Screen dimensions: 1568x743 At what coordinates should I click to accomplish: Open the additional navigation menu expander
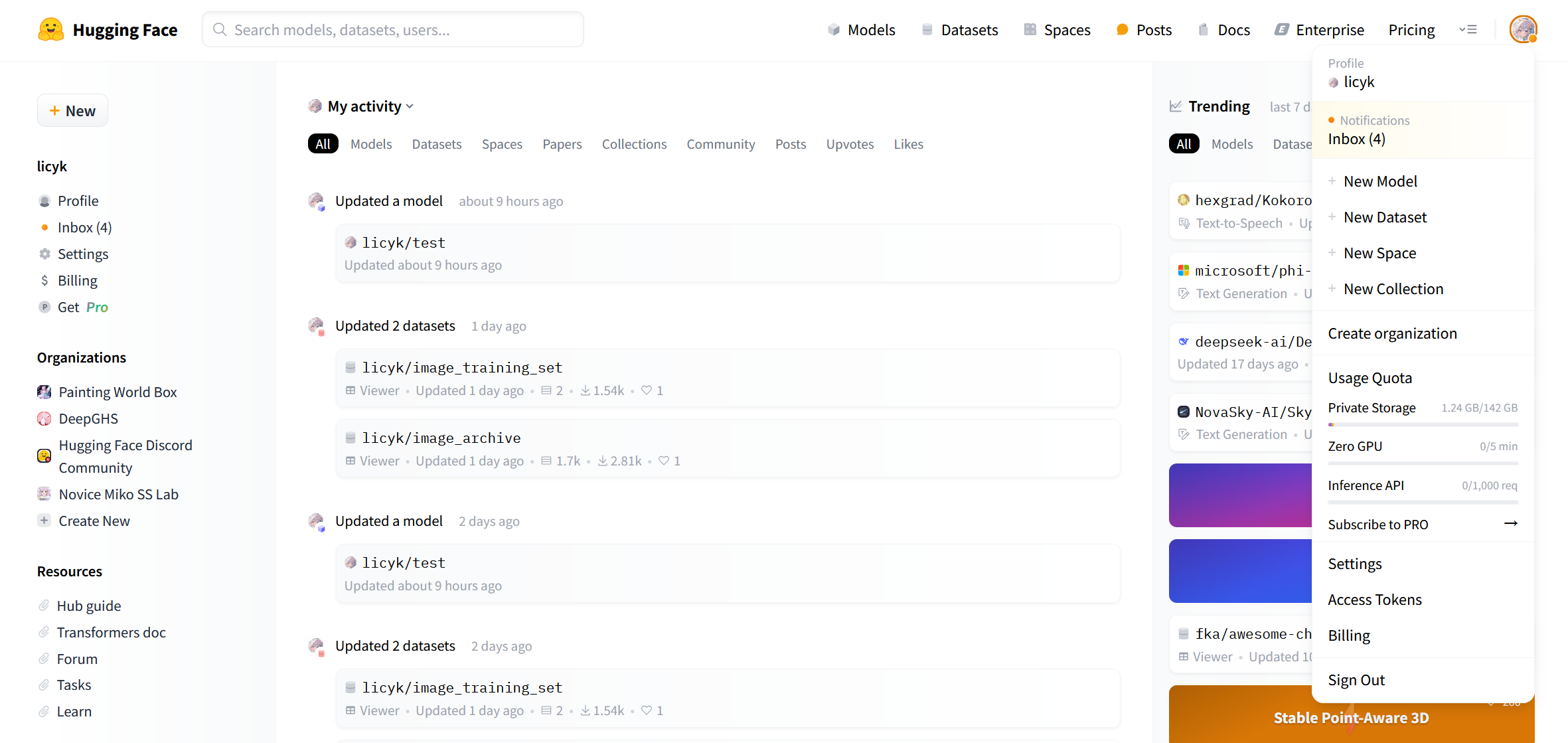tap(1468, 30)
